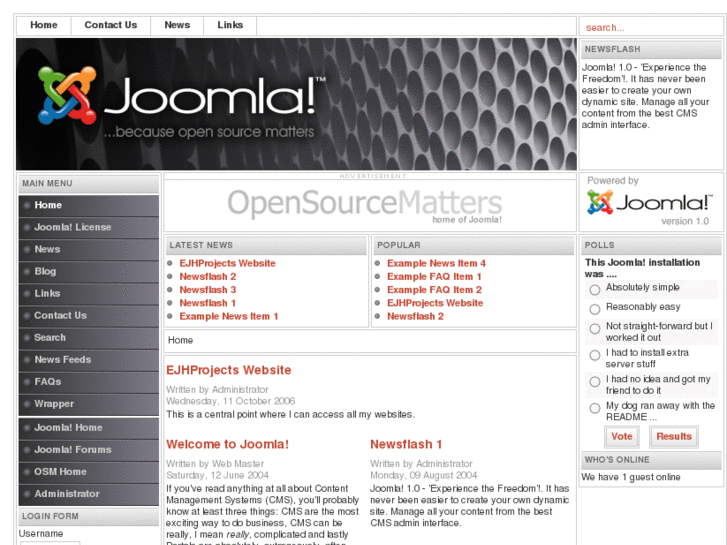Open the Welcome to Joomla! article heading
The height and width of the screenshot is (545, 727).
click(227, 444)
